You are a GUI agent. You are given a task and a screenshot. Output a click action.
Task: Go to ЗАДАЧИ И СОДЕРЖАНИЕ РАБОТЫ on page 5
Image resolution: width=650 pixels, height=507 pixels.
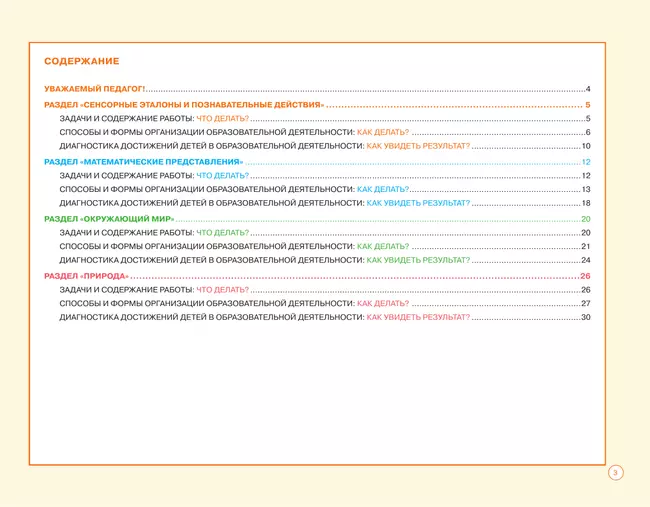pos(154,118)
